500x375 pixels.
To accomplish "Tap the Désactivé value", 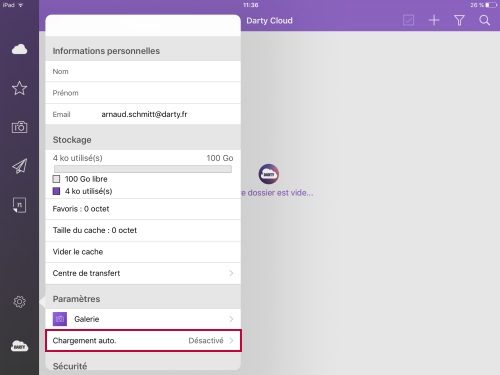I will [x=206, y=341].
